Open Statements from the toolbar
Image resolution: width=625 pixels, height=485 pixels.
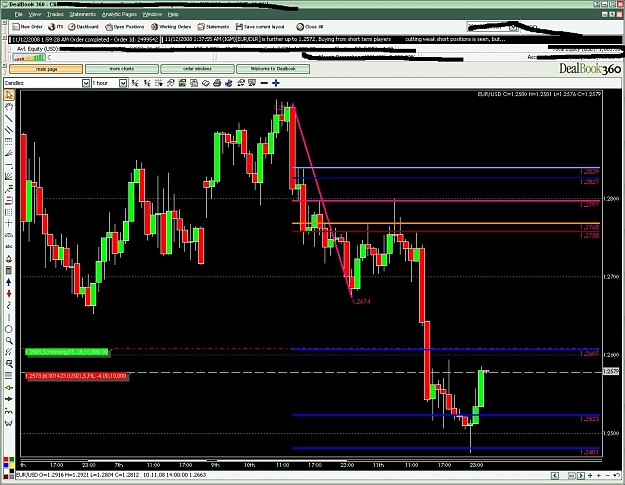click(x=213, y=27)
